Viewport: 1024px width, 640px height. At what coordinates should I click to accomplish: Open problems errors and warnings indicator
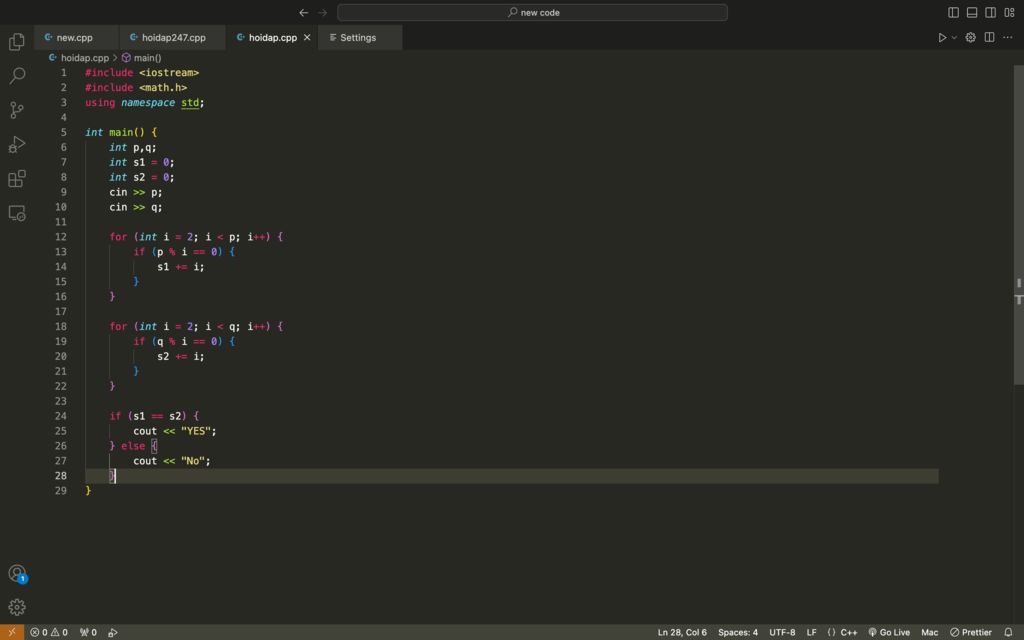pos(49,632)
